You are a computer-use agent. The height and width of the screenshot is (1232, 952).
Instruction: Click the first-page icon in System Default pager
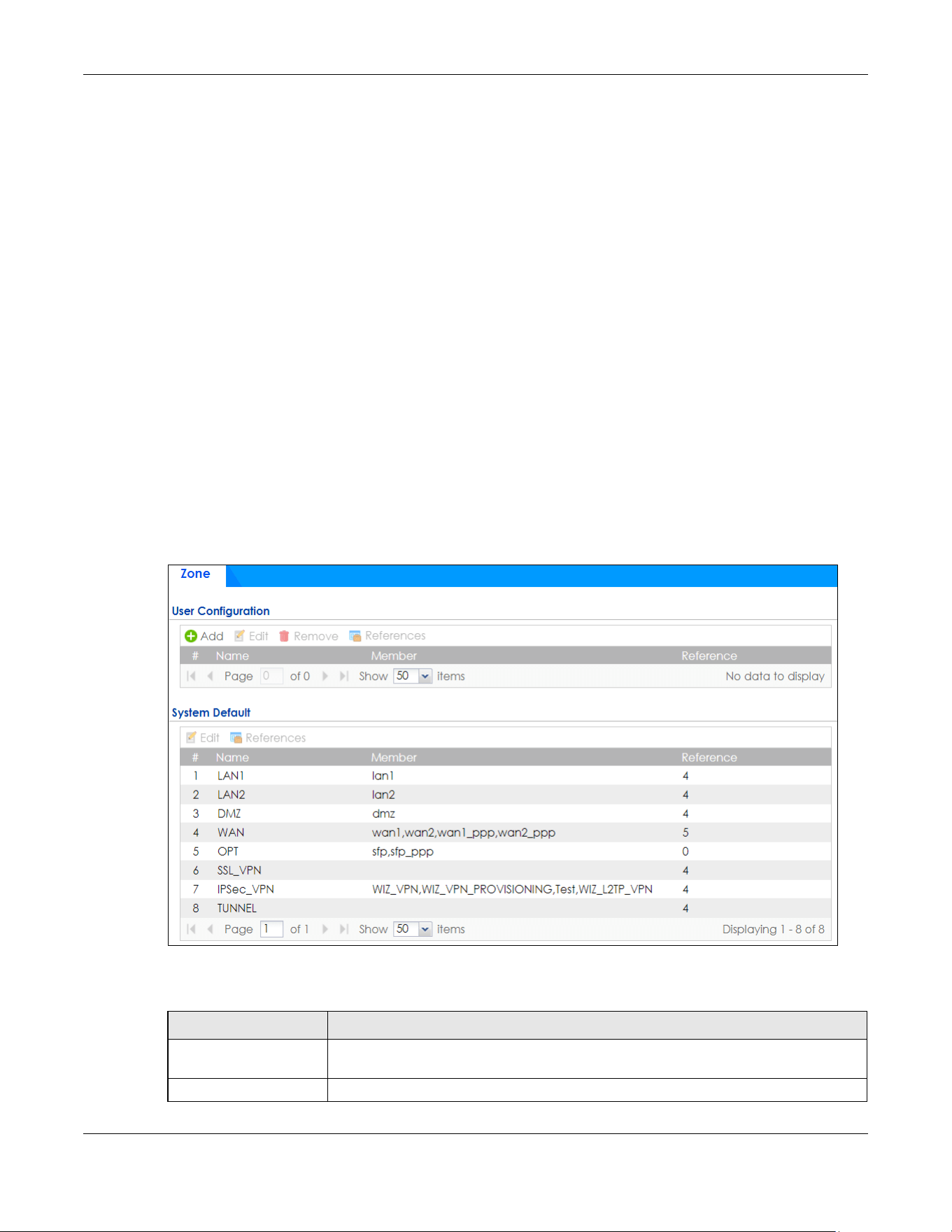pyautogui.click(x=192, y=929)
